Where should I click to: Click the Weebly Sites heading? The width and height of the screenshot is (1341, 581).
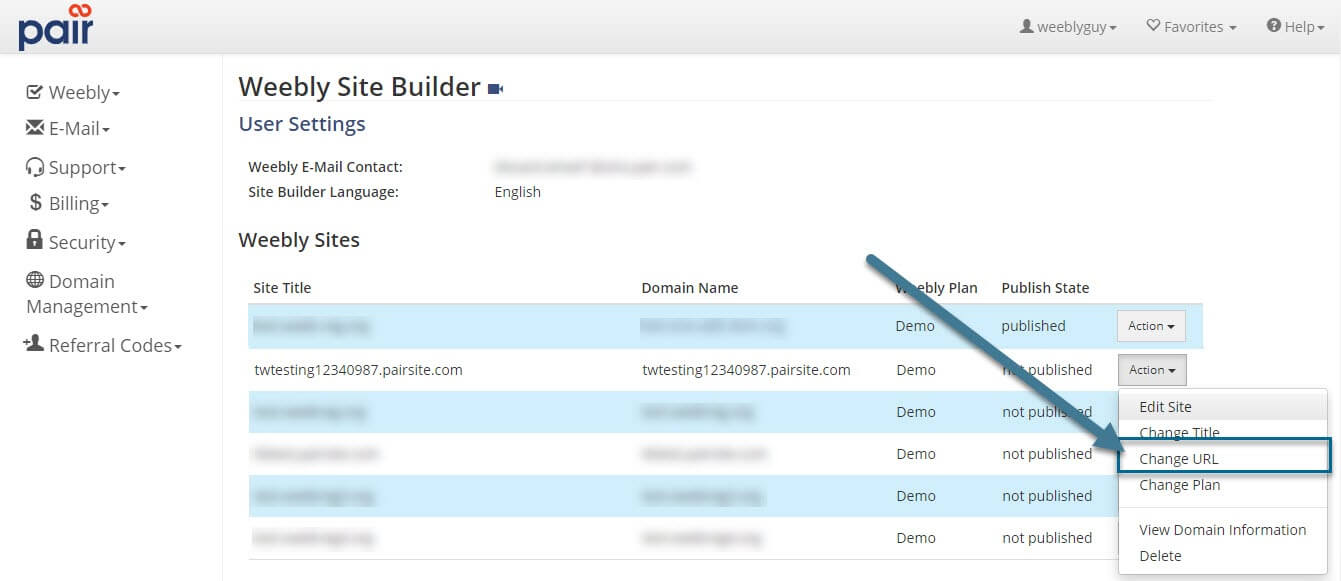pyautogui.click(x=299, y=240)
